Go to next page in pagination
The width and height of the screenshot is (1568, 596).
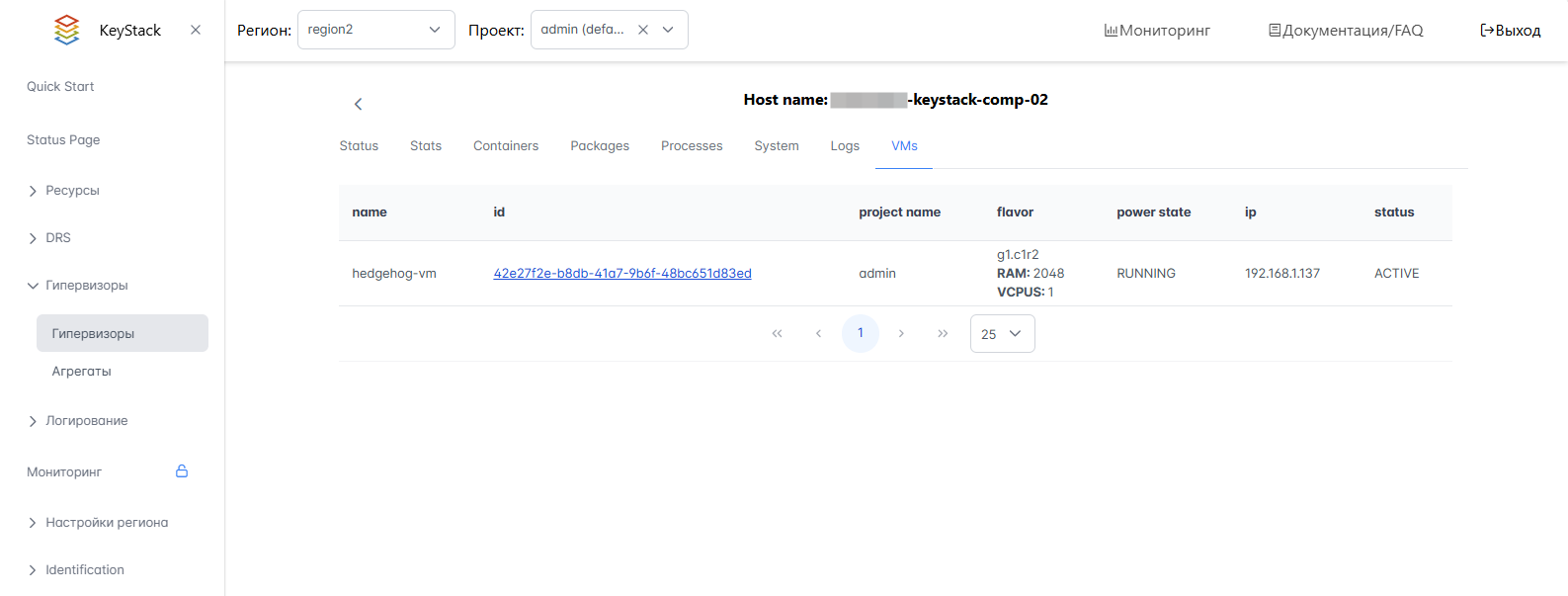point(901,334)
